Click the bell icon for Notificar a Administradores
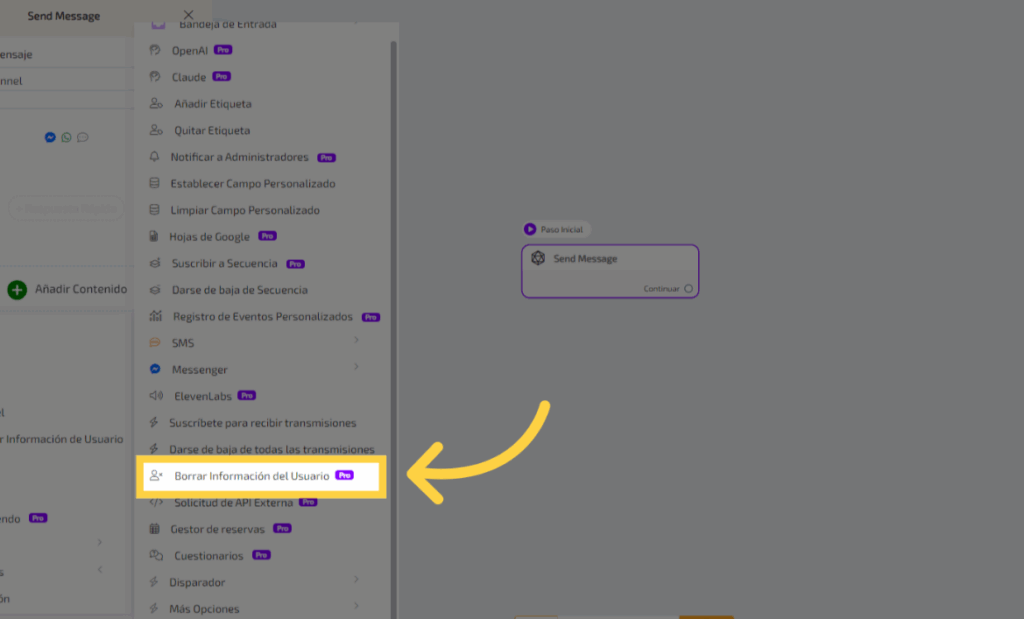The image size is (1024, 619). point(154,157)
